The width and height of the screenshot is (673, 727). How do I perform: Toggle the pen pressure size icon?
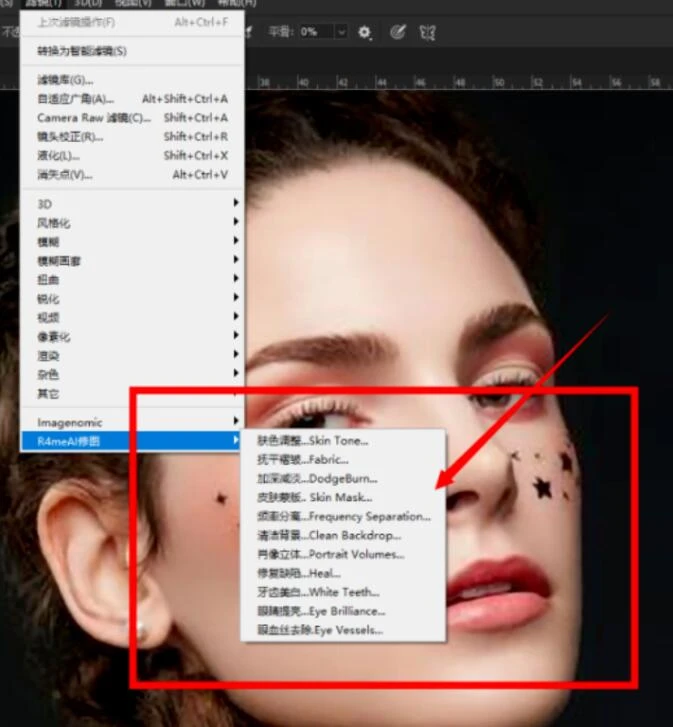coord(398,32)
